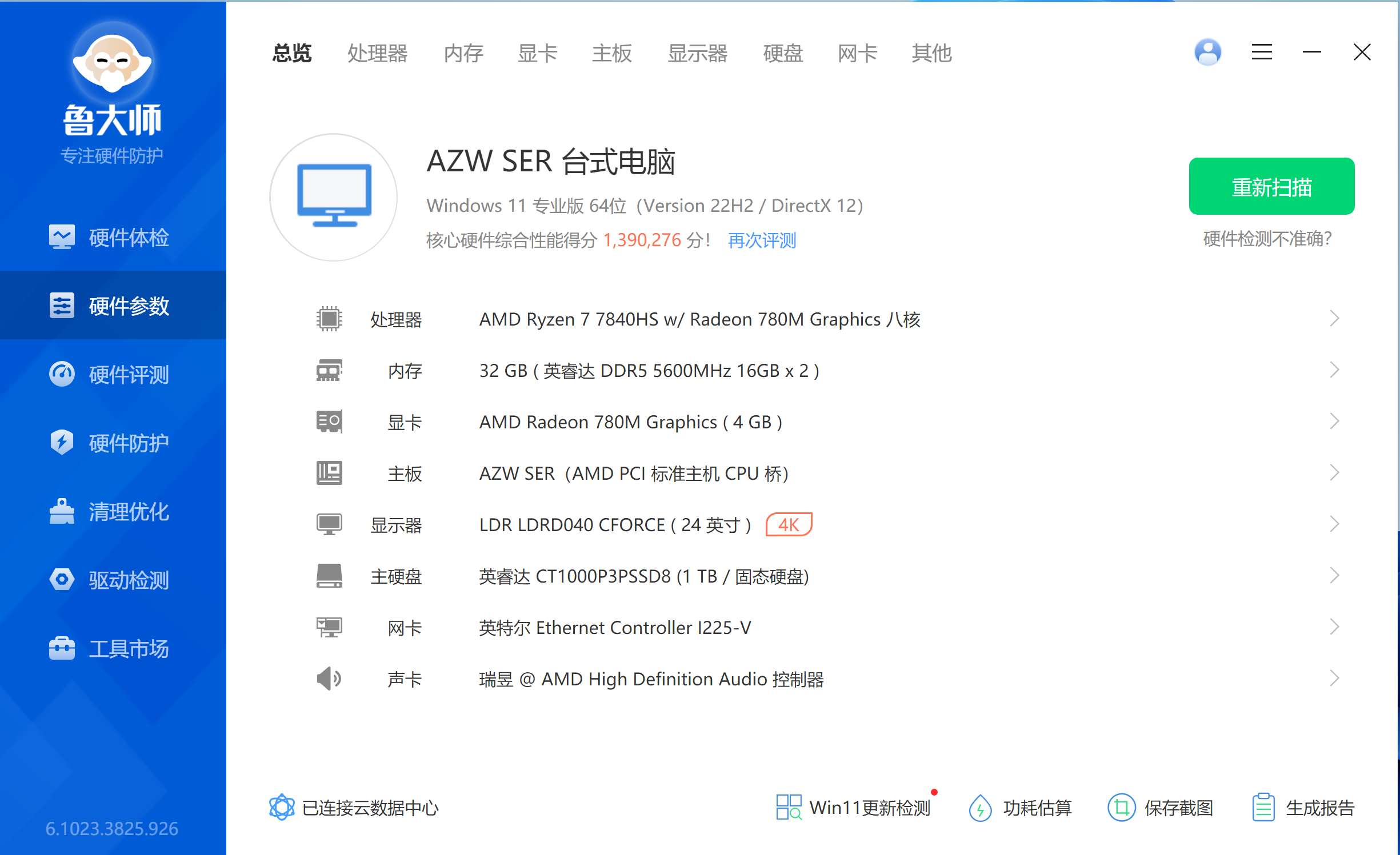This screenshot has width=1400, height=855.
Task: Expand the 主板 row chevron
Action: tap(1334, 473)
